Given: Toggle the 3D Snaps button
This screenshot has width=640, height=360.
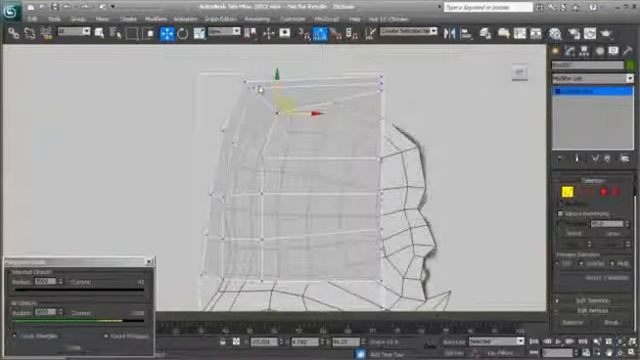Looking at the screenshot, I should [x=304, y=33].
